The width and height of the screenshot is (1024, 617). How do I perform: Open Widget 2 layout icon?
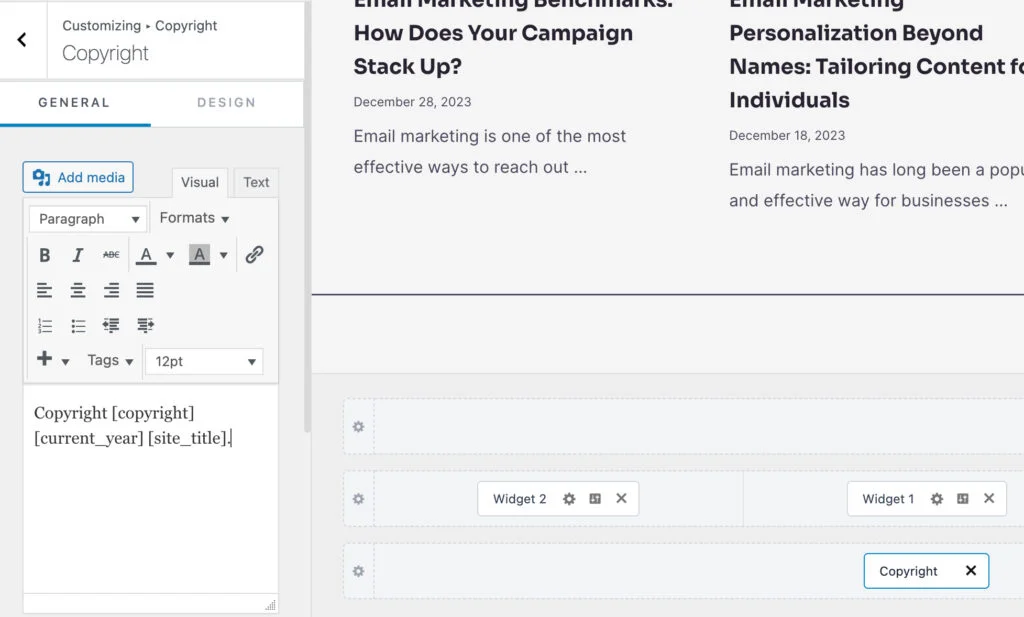pos(595,499)
